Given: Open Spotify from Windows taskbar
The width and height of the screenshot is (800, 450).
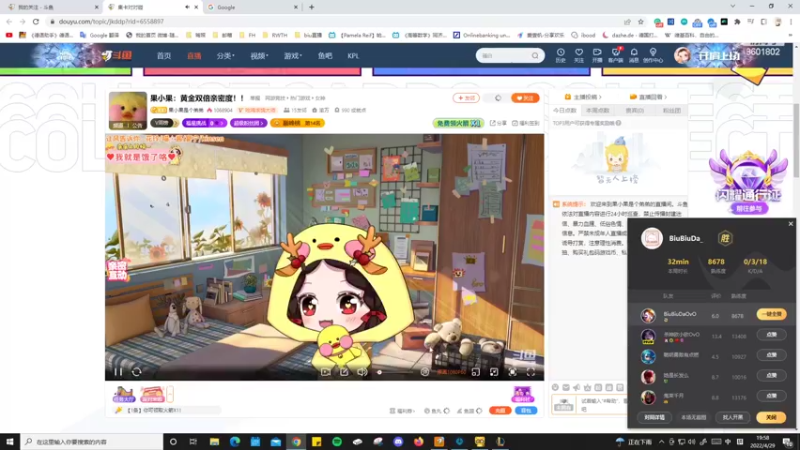Looking at the screenshot, I should pos(337,442).
